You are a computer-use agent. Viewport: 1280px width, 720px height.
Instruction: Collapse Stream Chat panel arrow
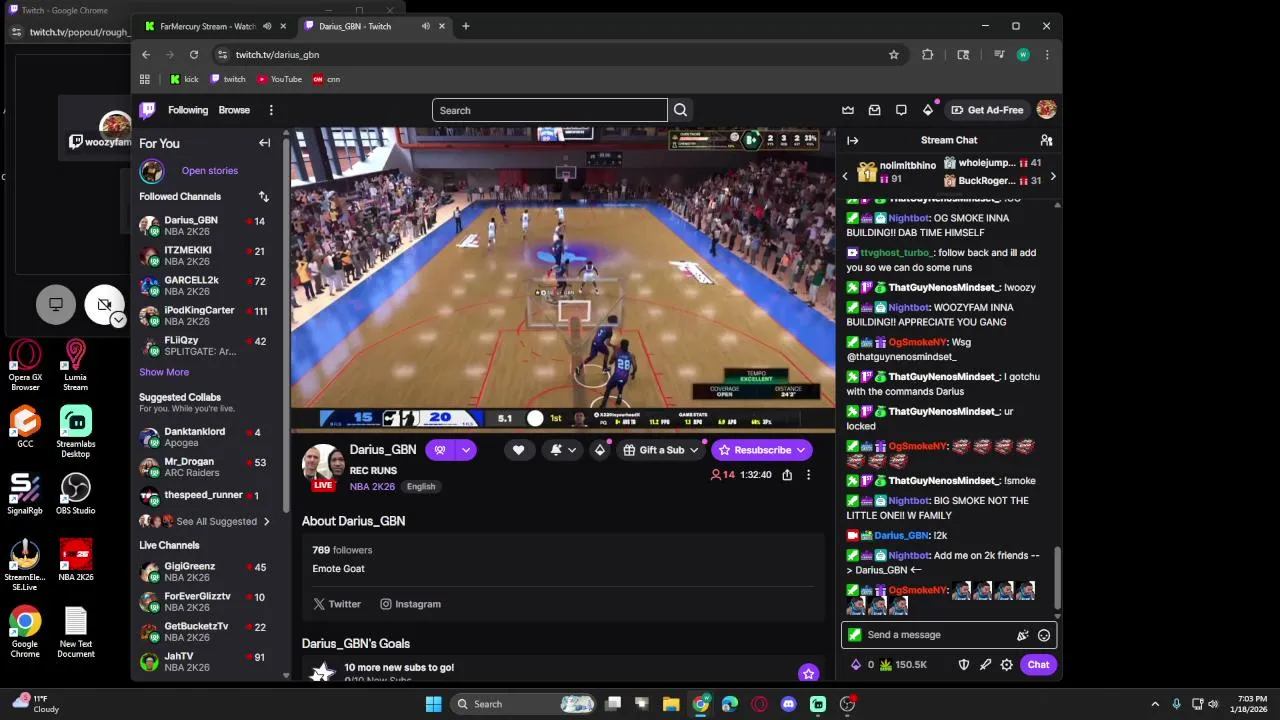click(x=852, y=140)
